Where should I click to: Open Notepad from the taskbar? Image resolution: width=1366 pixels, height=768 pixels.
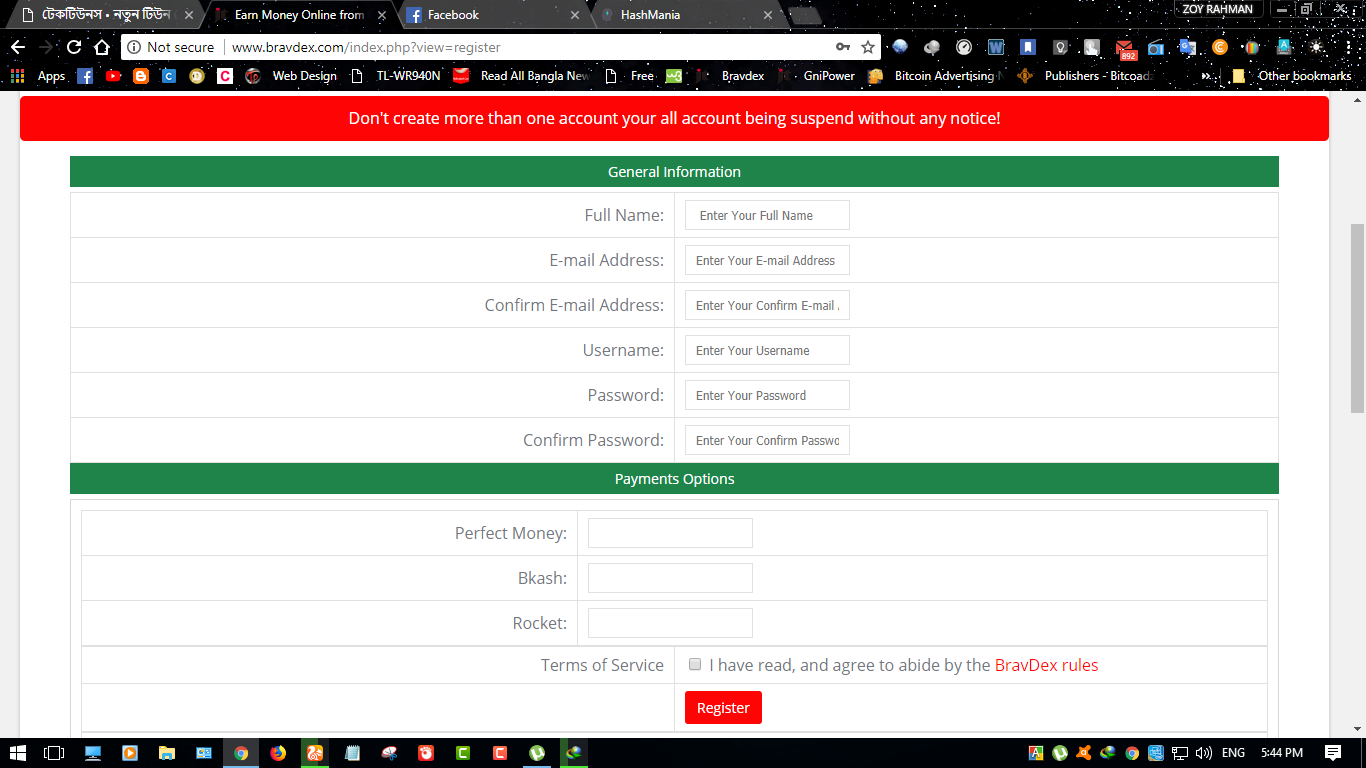pos(352,753)
